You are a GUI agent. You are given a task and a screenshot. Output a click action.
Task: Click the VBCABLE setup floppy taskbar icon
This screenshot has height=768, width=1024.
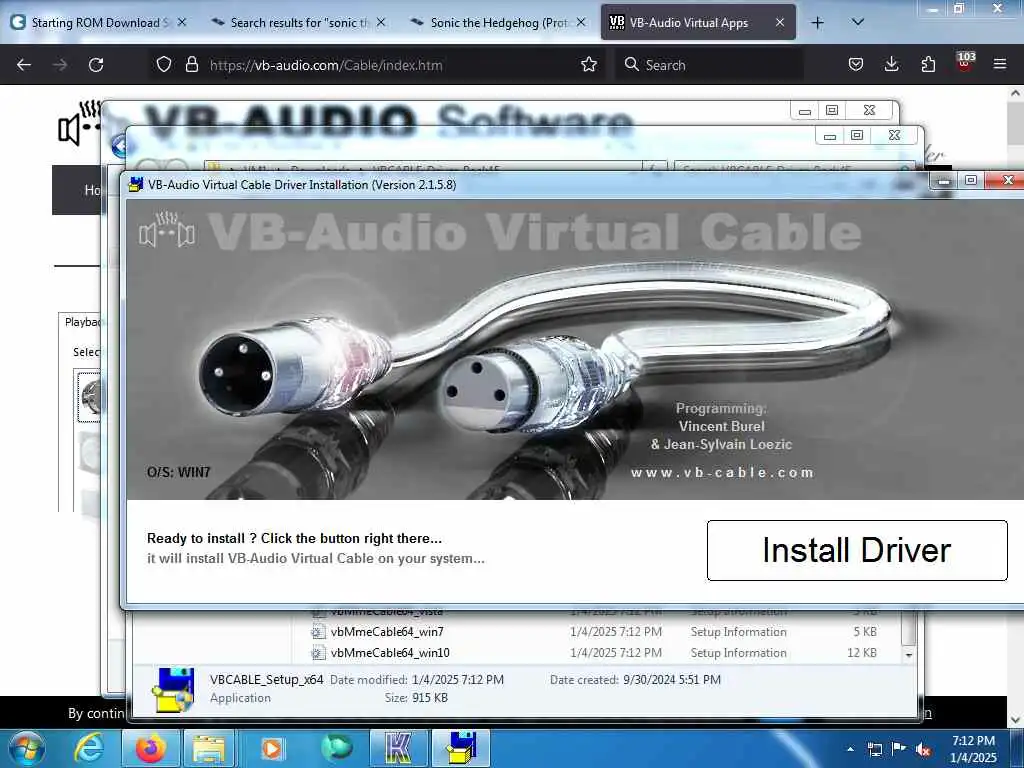coord(462,748)
